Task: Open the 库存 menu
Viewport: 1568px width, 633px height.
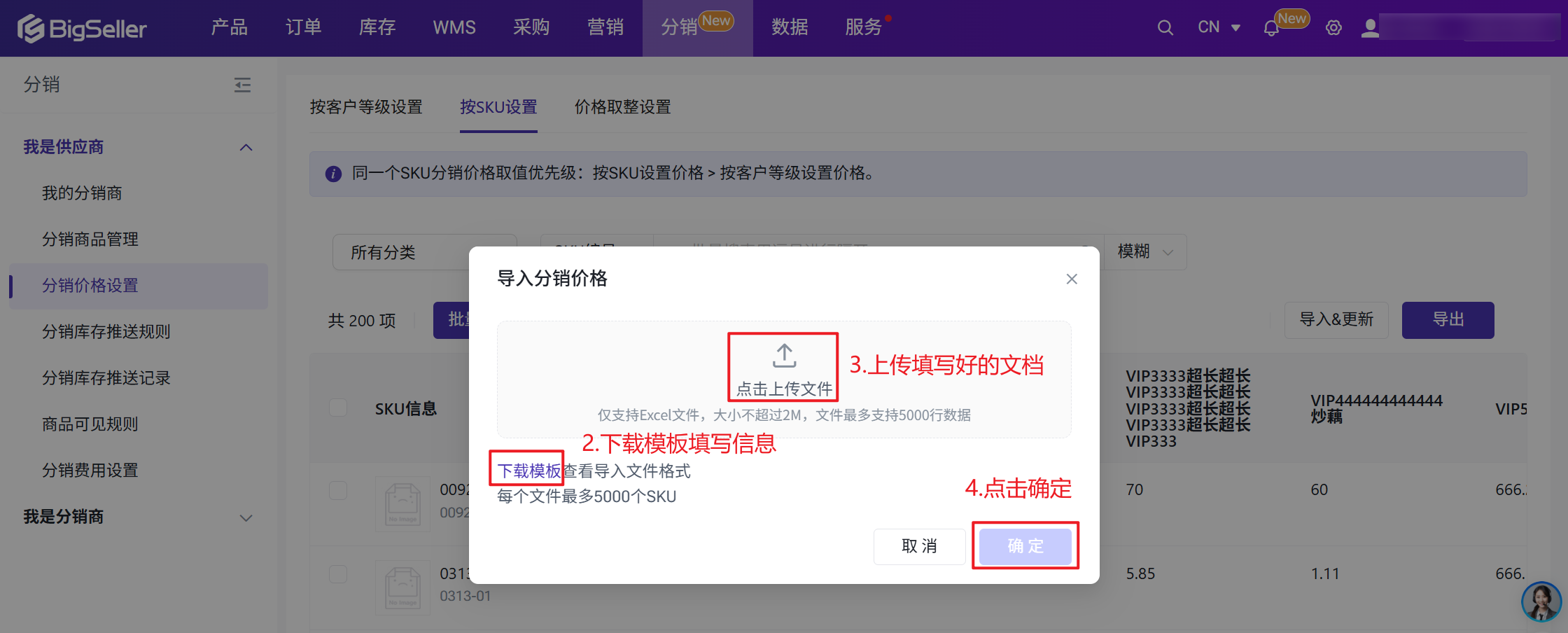Action: pyautogui.click(x=377, y=28)
